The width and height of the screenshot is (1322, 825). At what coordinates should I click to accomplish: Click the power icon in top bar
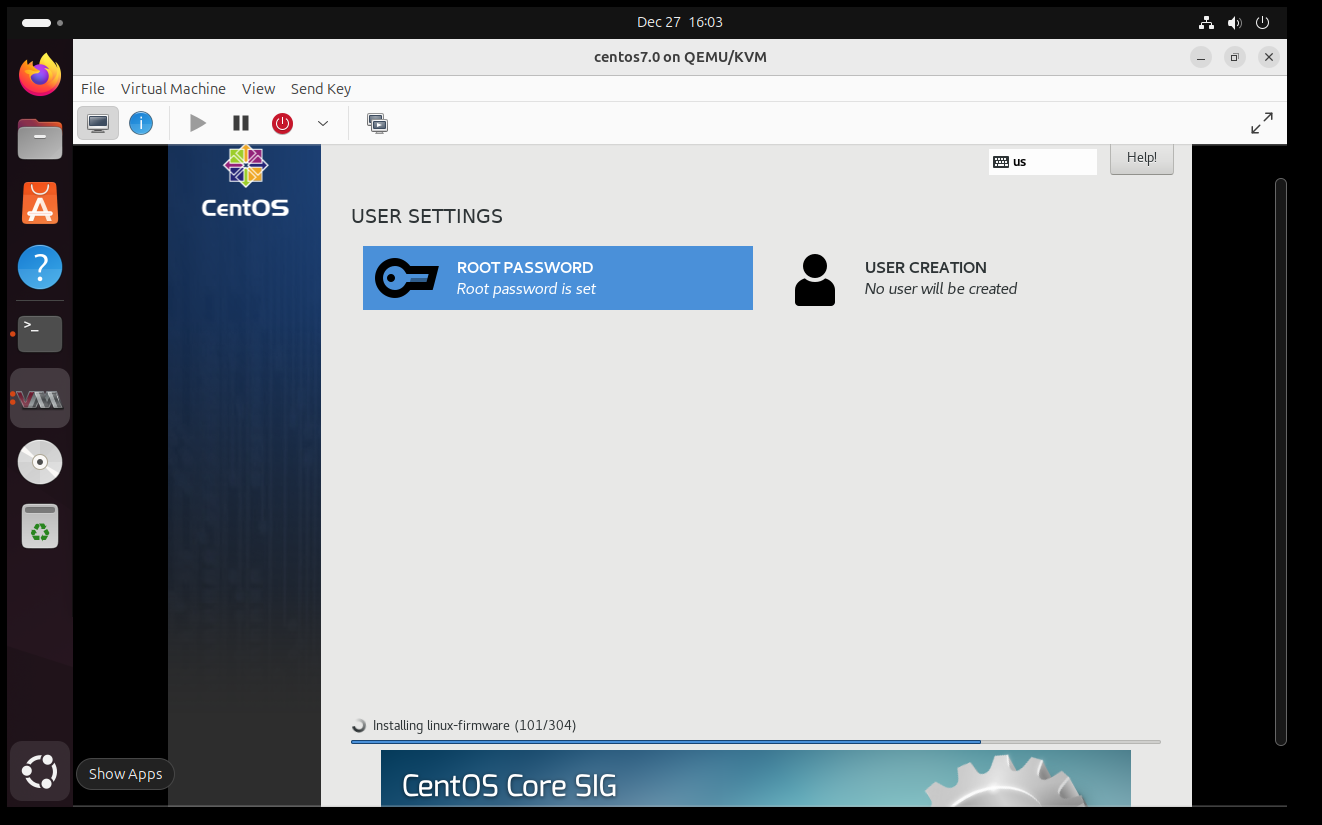(1263, 22)
